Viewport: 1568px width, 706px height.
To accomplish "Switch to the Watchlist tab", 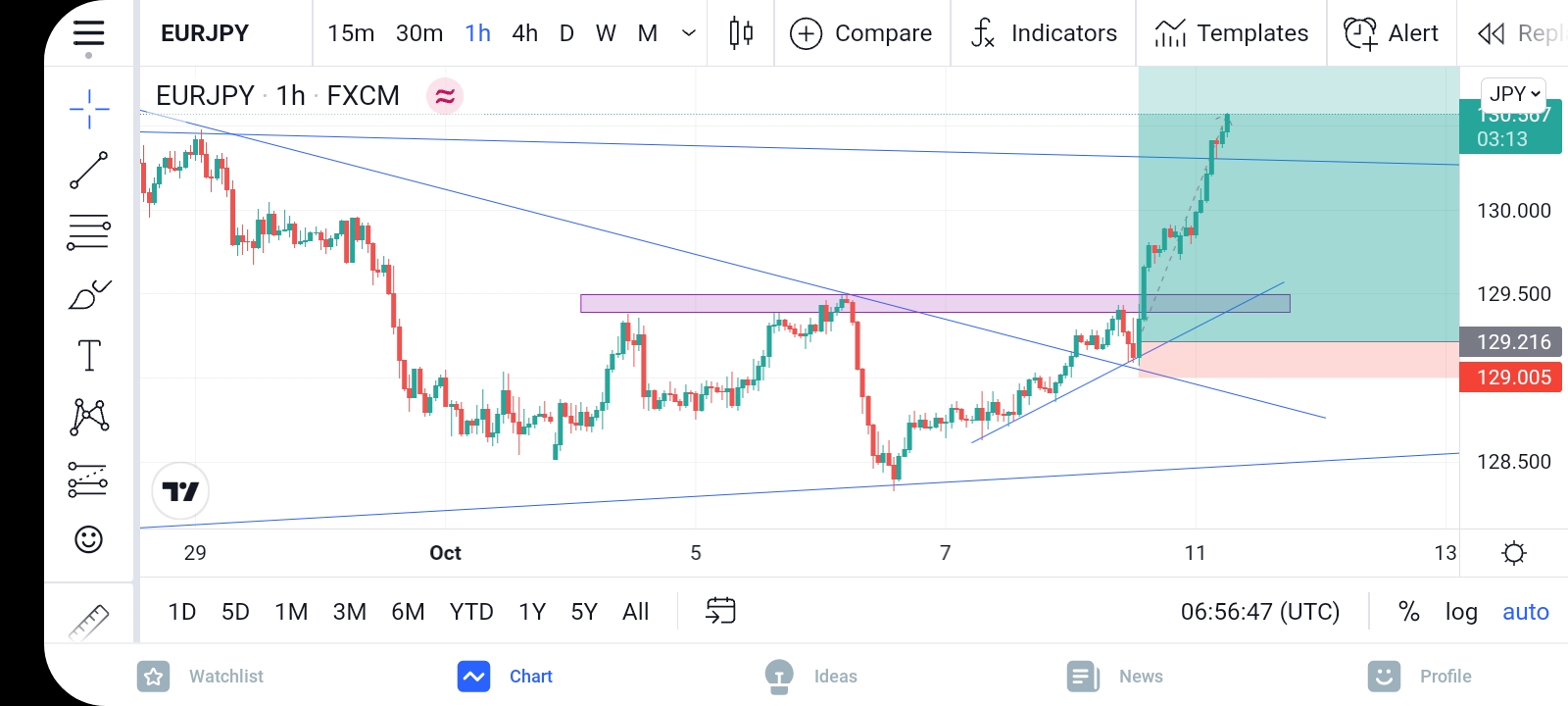I will 201,676.
